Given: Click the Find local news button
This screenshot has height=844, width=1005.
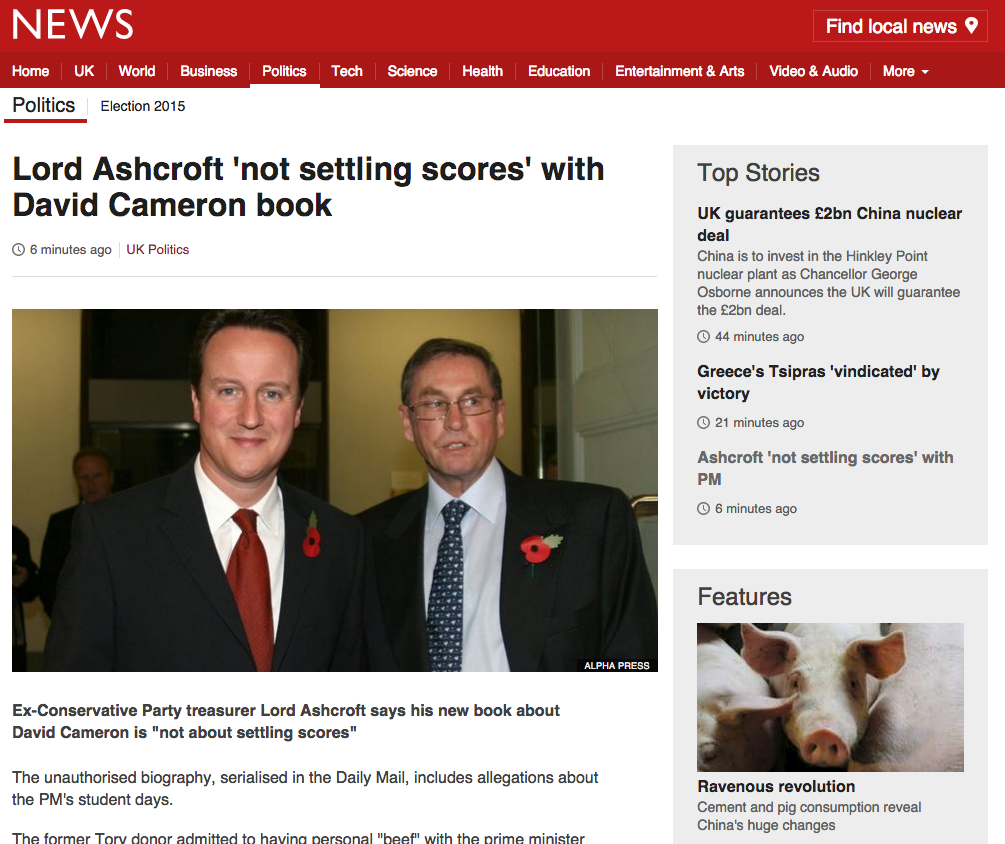Looking at the screenshot, I should [900, 26].
